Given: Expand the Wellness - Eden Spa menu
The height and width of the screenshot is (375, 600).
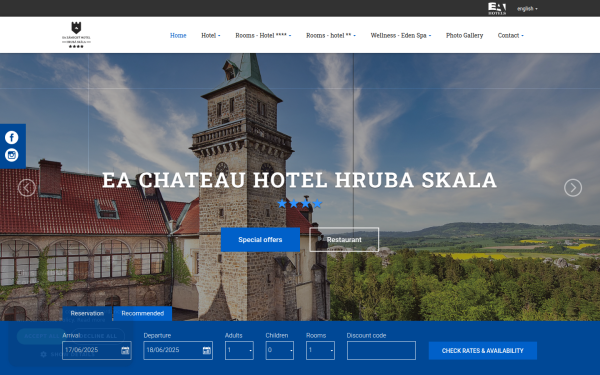Looking at the screenshot, I should click(401, 35).
